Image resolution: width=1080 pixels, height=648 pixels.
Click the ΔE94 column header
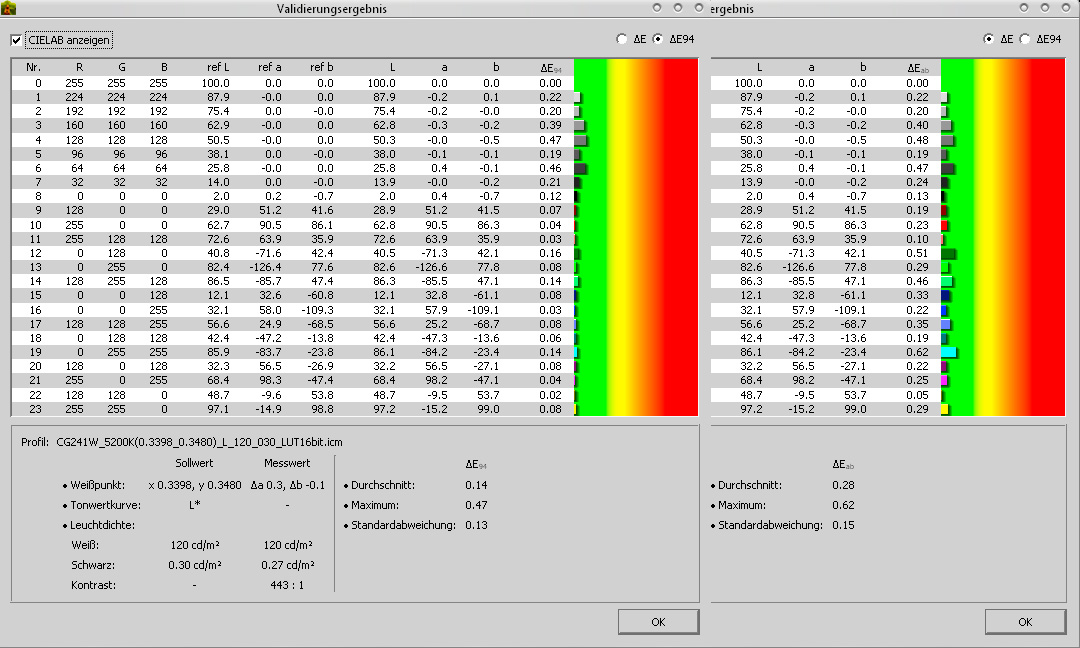550,68
